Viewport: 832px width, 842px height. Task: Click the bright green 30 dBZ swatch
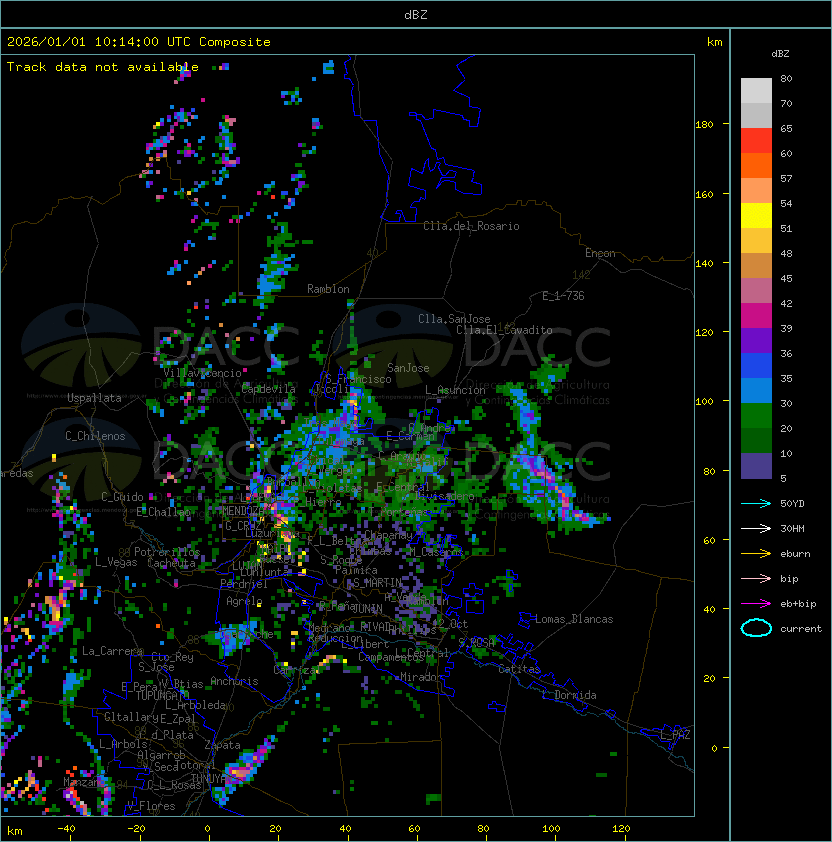pyautogui.click(x=756, y=416)
